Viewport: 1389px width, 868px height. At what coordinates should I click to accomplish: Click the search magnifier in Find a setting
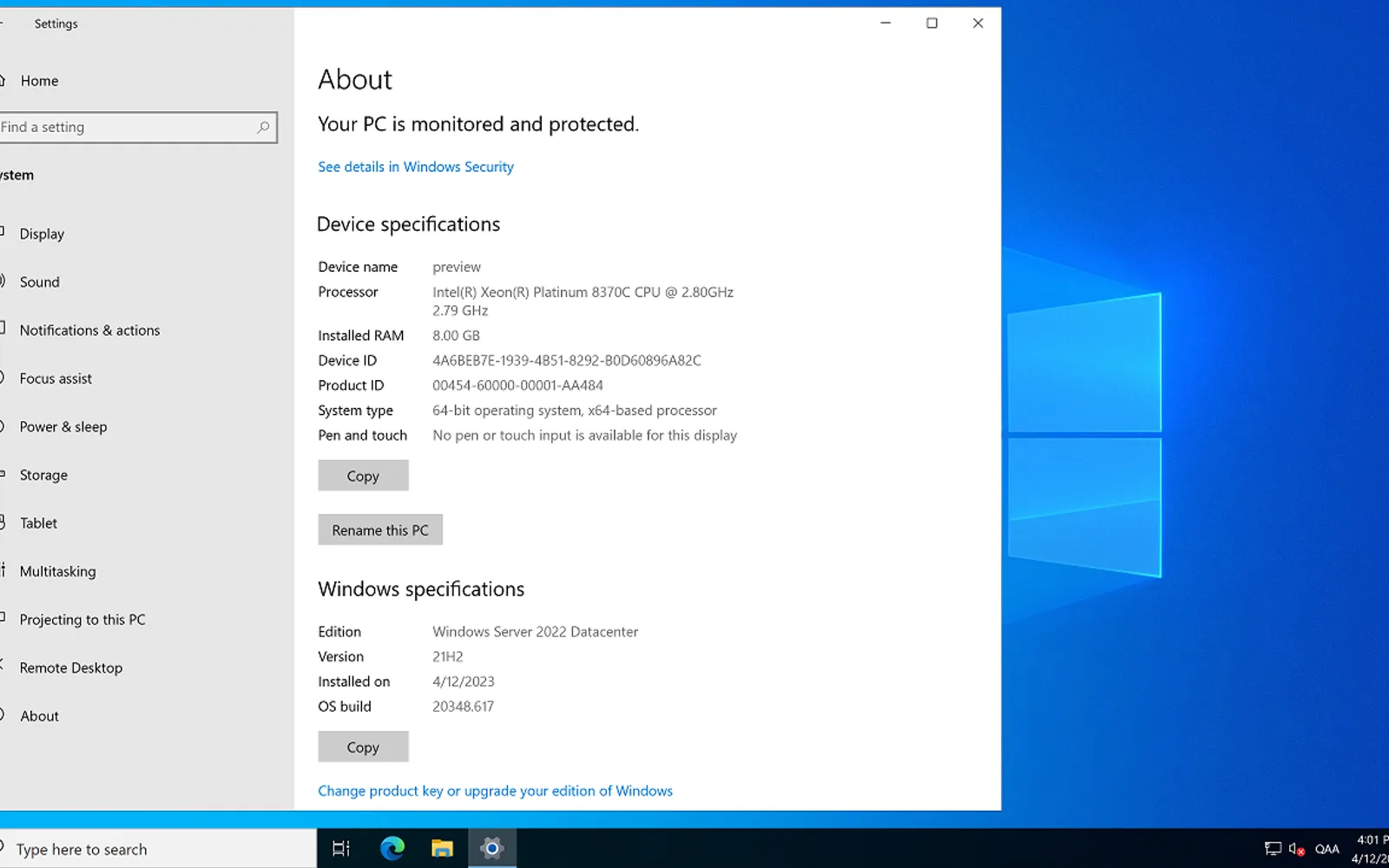(x=263, y=127)
